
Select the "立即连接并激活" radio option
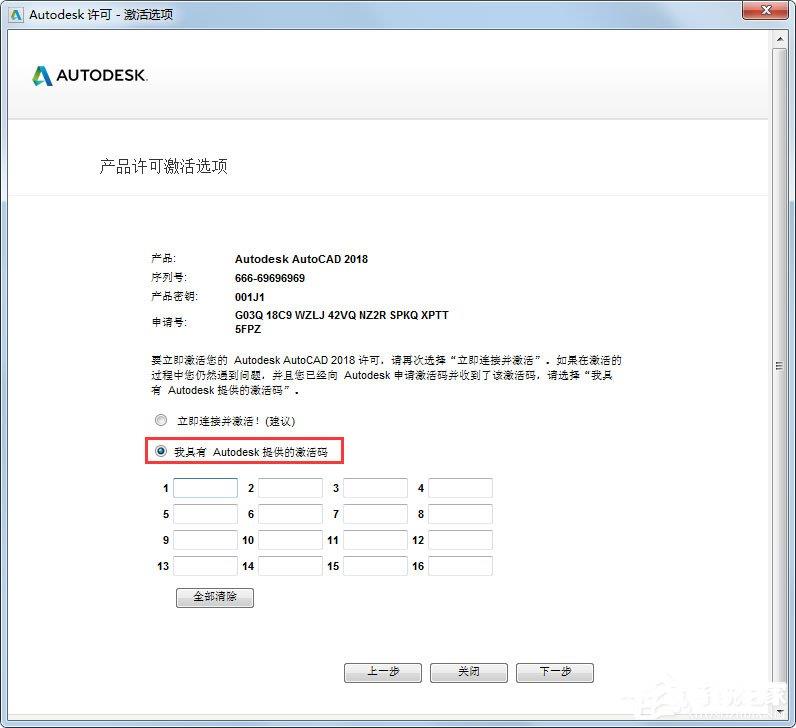click(161, 420)
